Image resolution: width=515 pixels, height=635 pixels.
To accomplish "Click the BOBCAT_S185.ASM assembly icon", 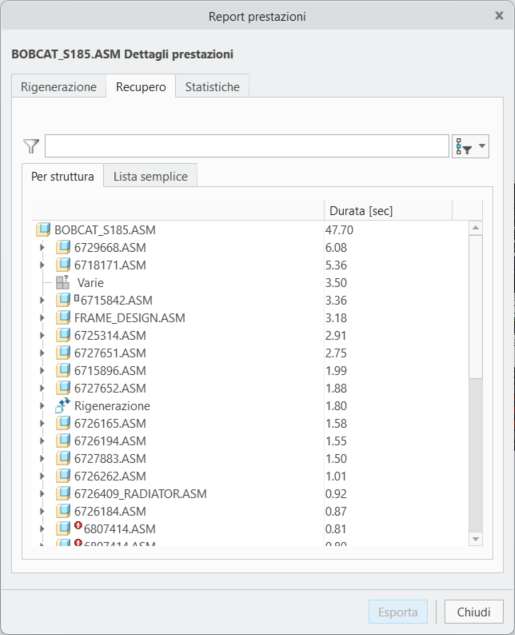I will pyautogui.click(x=43, y=230).
